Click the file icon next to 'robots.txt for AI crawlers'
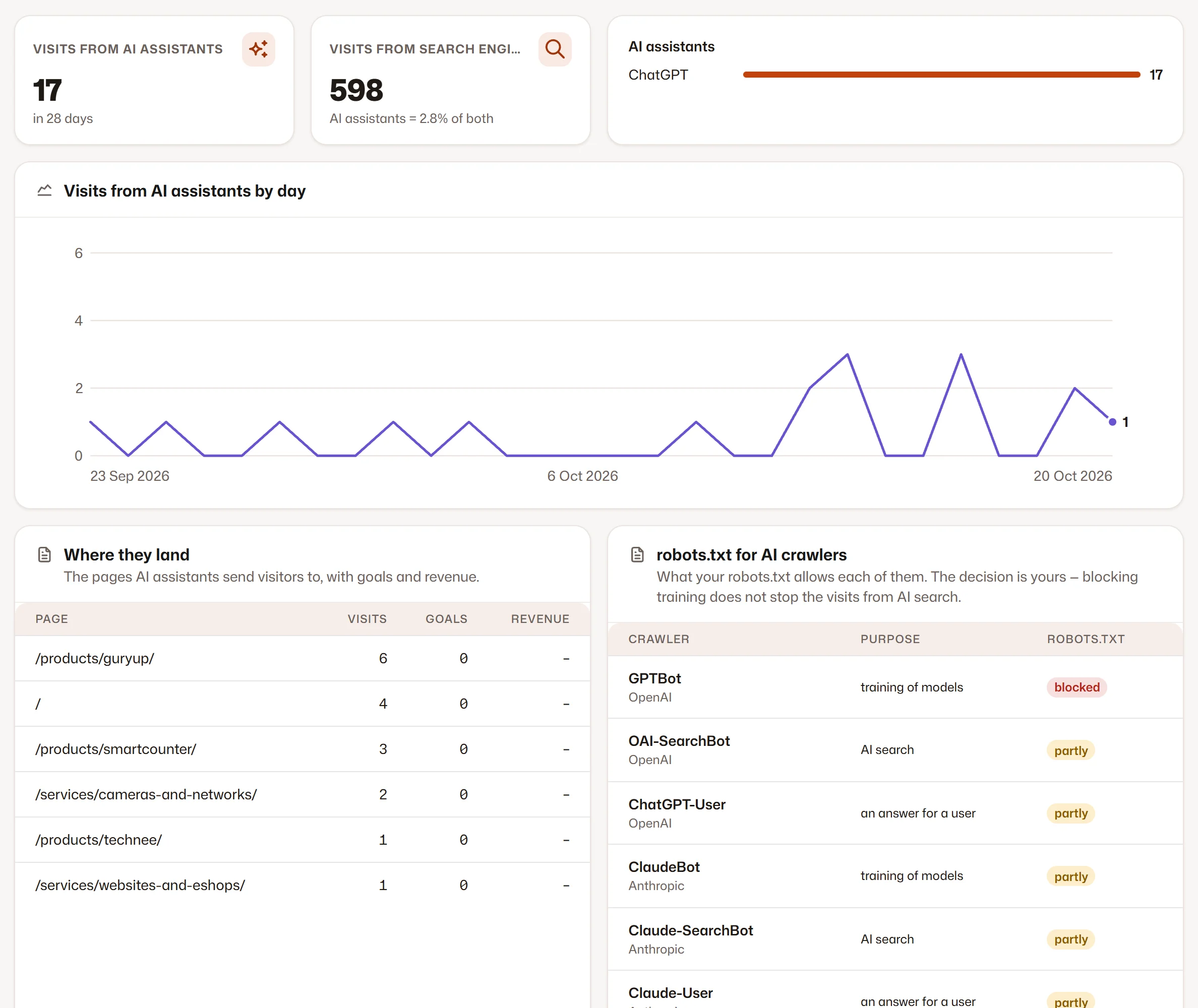1198x1008 pixels. tap(637, 555)
